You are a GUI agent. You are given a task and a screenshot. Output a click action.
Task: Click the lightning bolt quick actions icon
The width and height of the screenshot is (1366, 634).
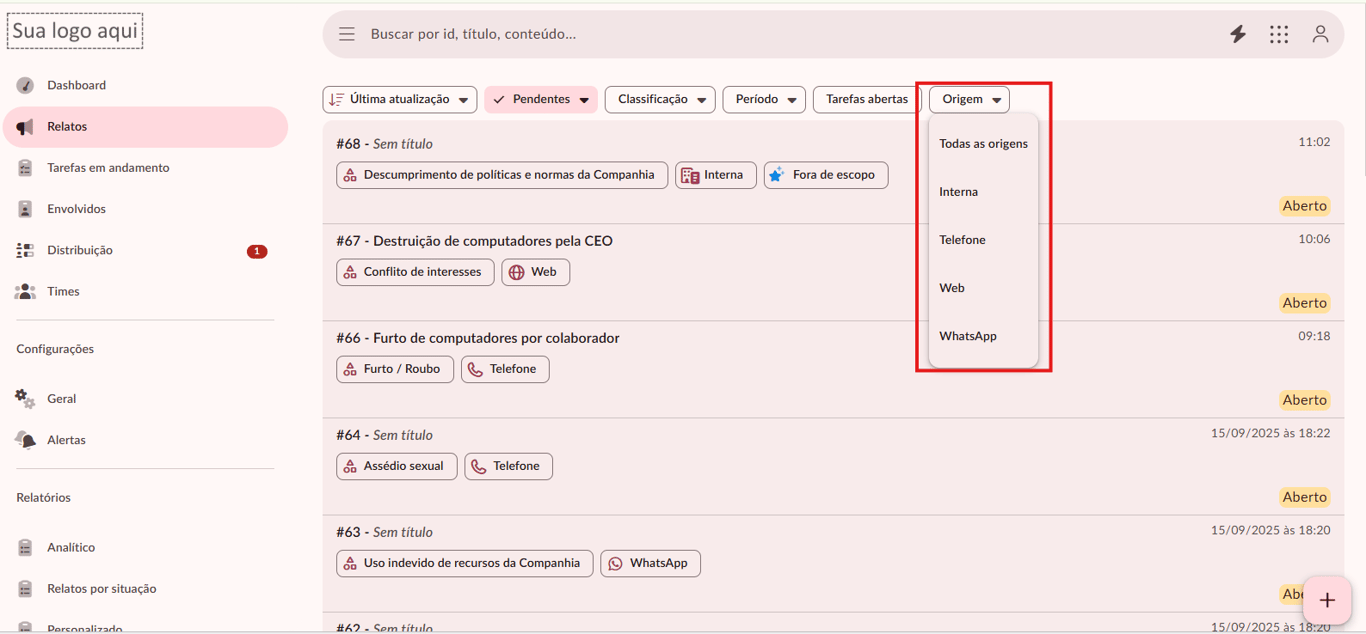(1238, 34)
